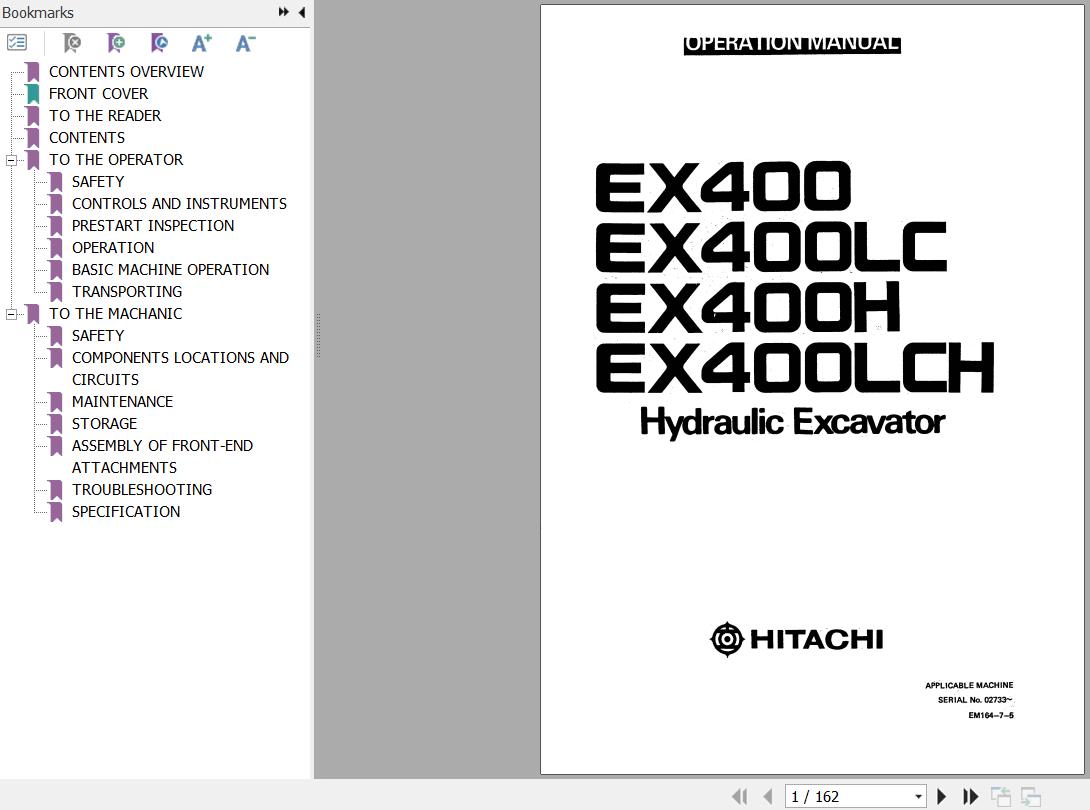Click the bookmark icon beside TROUBLESHOOTING
The image size is (1090, 810).
[x=56, y=490]
